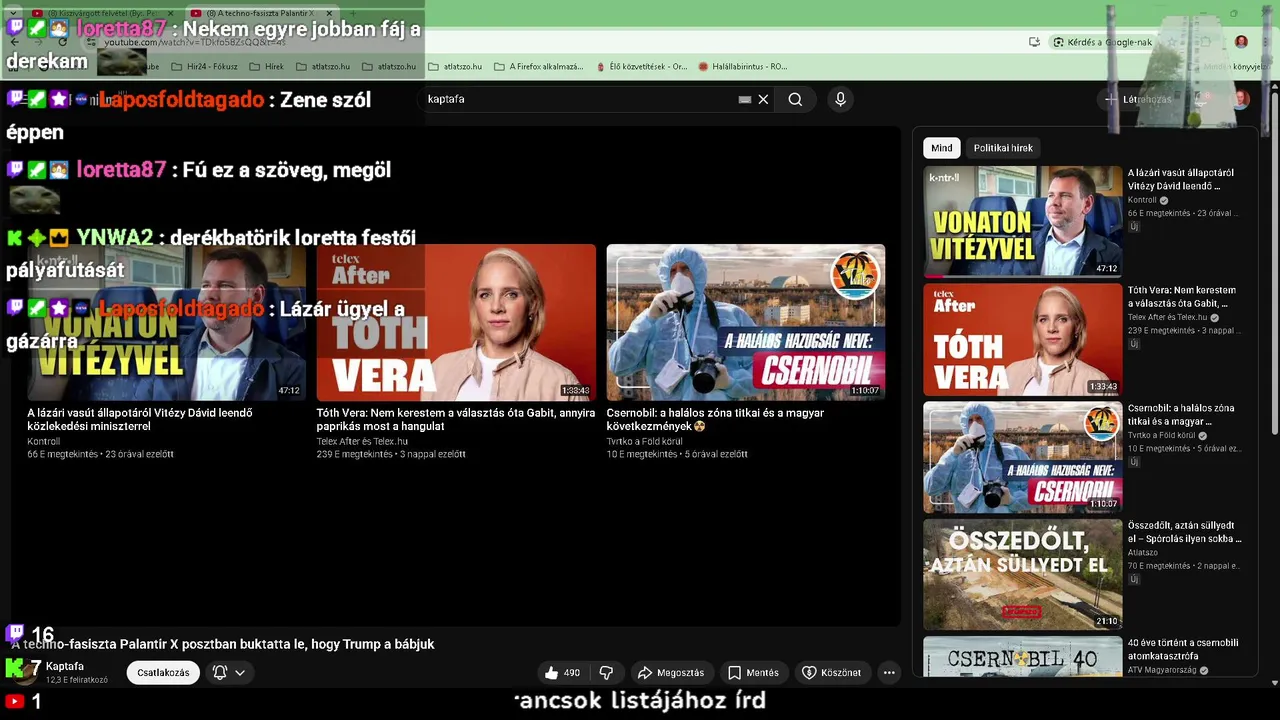Viewport: 1280px width, 720px height.
Task: Click the Csatlakozás join button
Action: coord(163,673)
